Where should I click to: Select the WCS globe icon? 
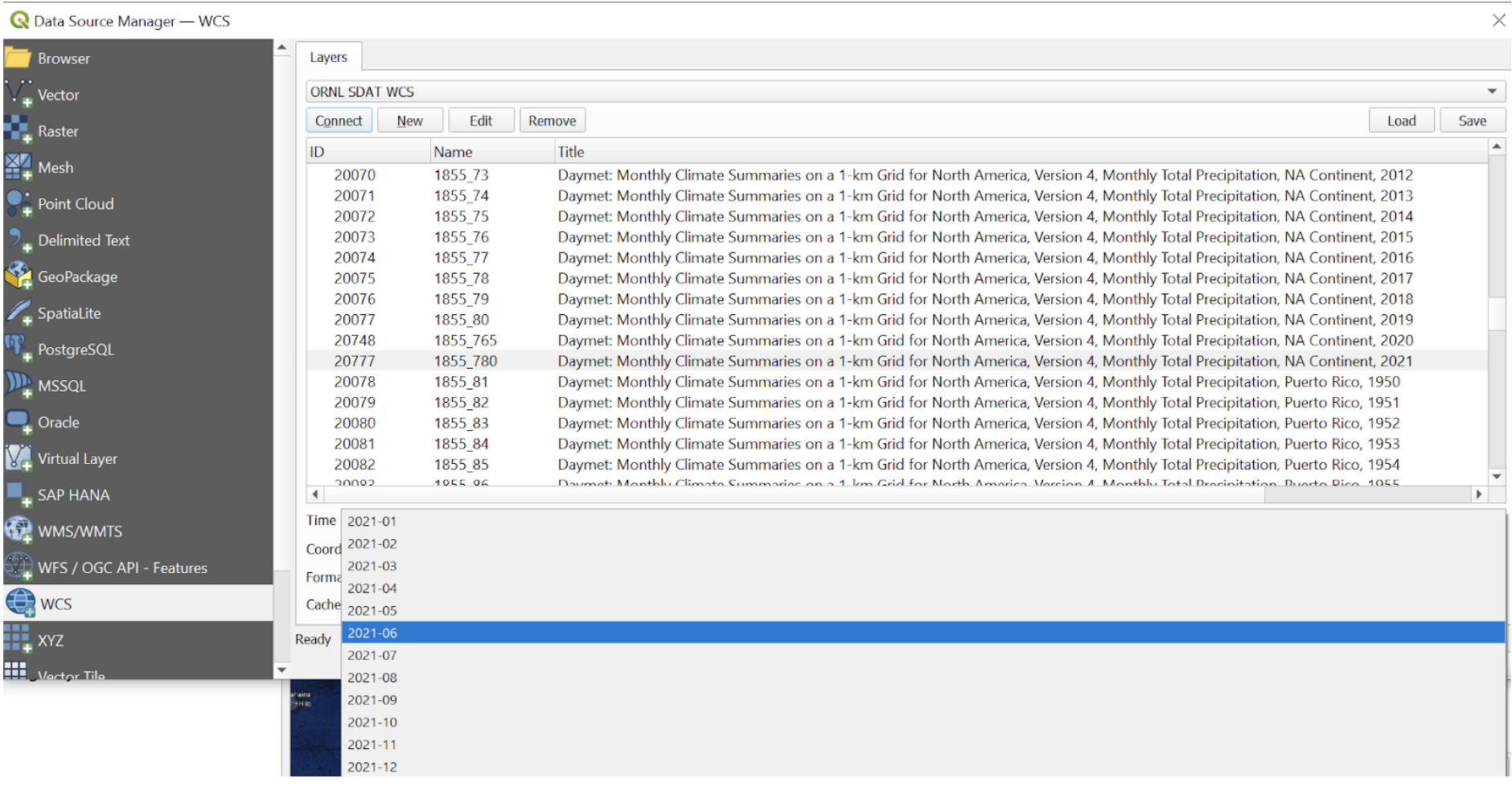tap(20, 603)
